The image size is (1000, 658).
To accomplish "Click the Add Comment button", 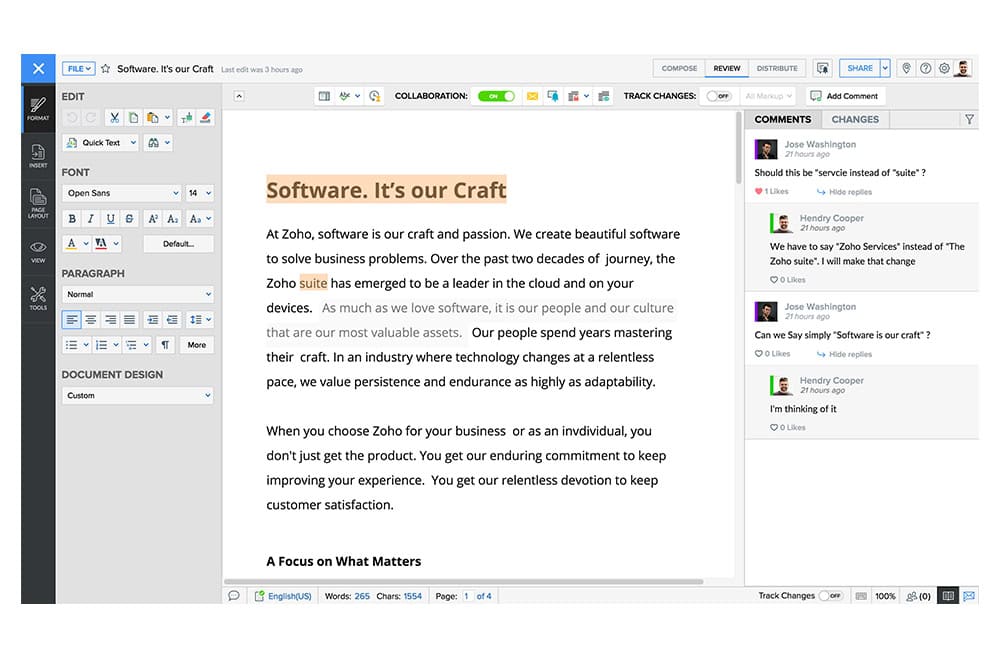I will 844,96.
